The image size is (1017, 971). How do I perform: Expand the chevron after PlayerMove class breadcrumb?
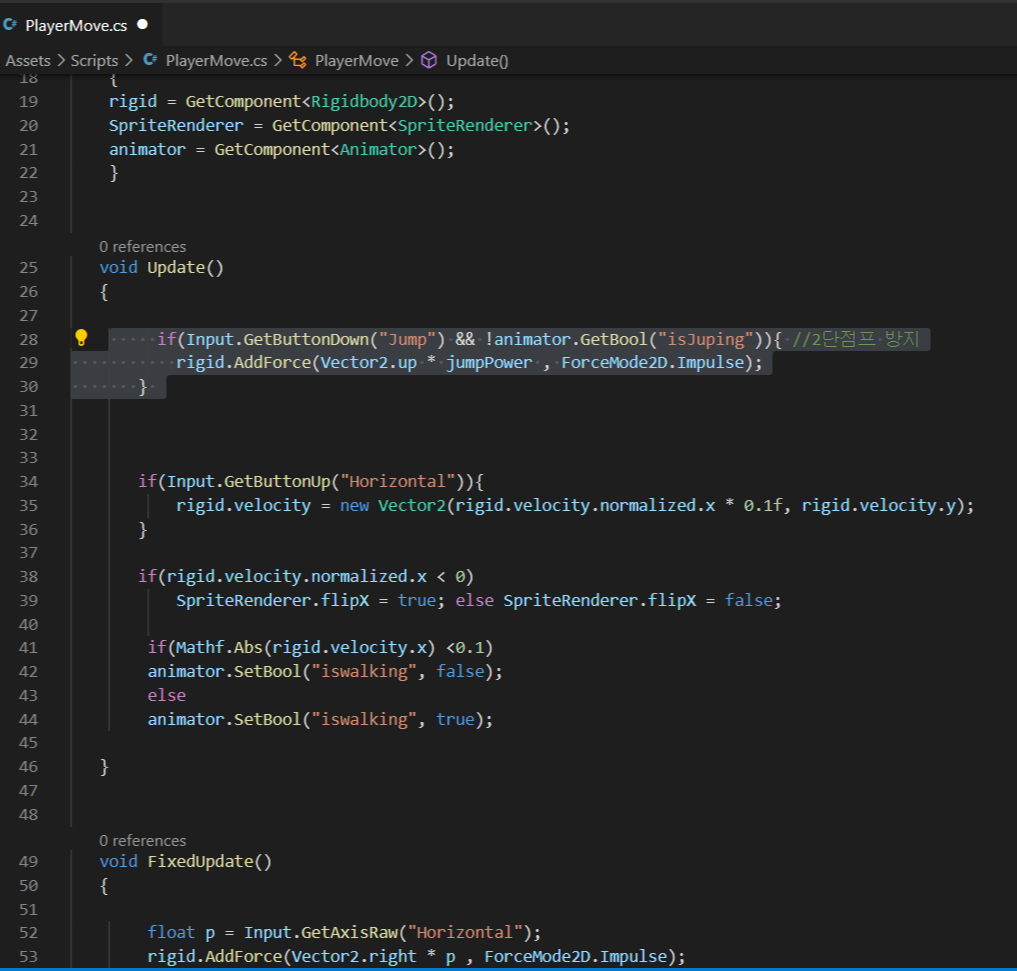(x=409, y=60)
